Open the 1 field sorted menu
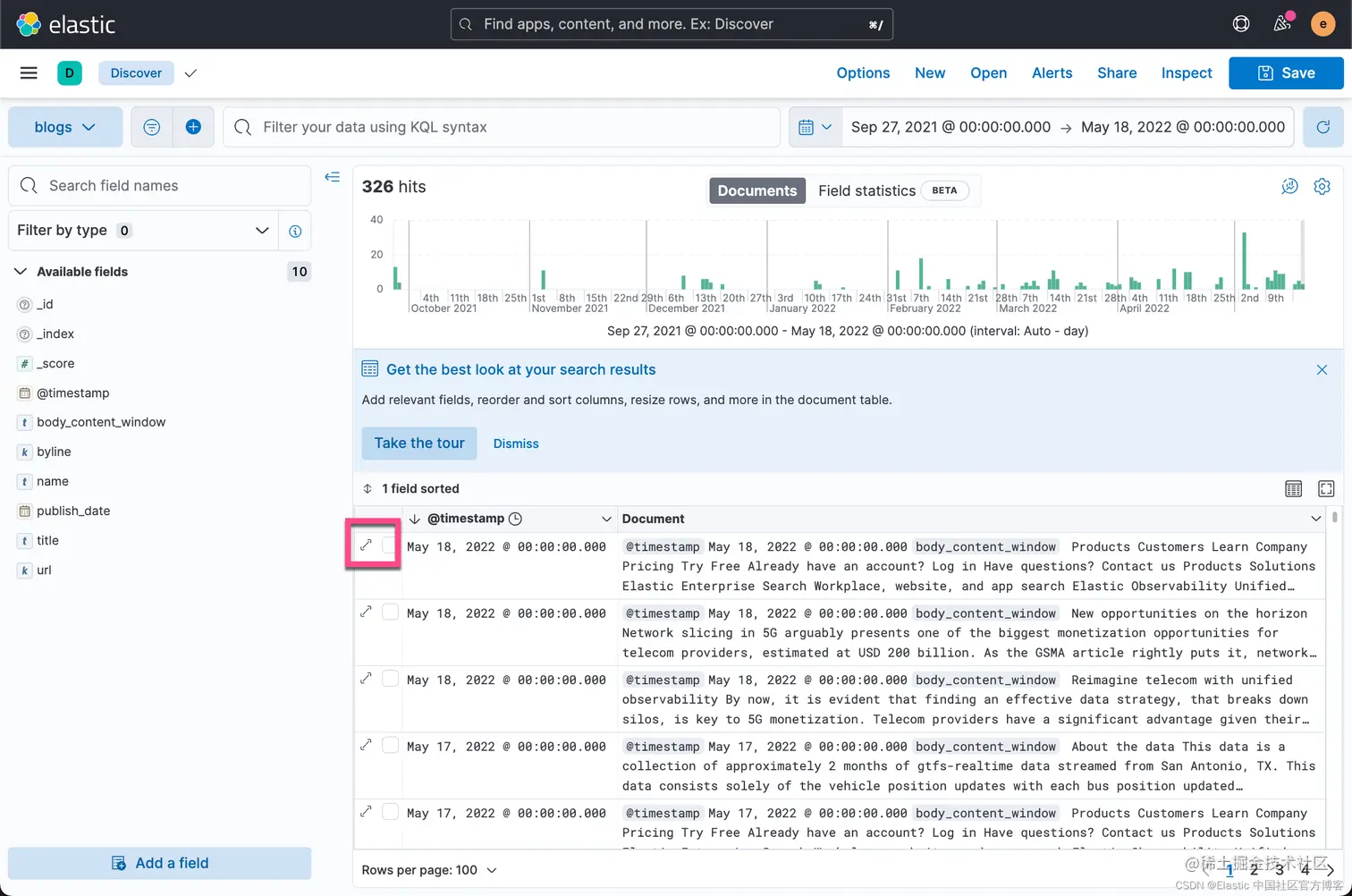The width and height of the screenshot is (1352, 896). click(411, 488)
